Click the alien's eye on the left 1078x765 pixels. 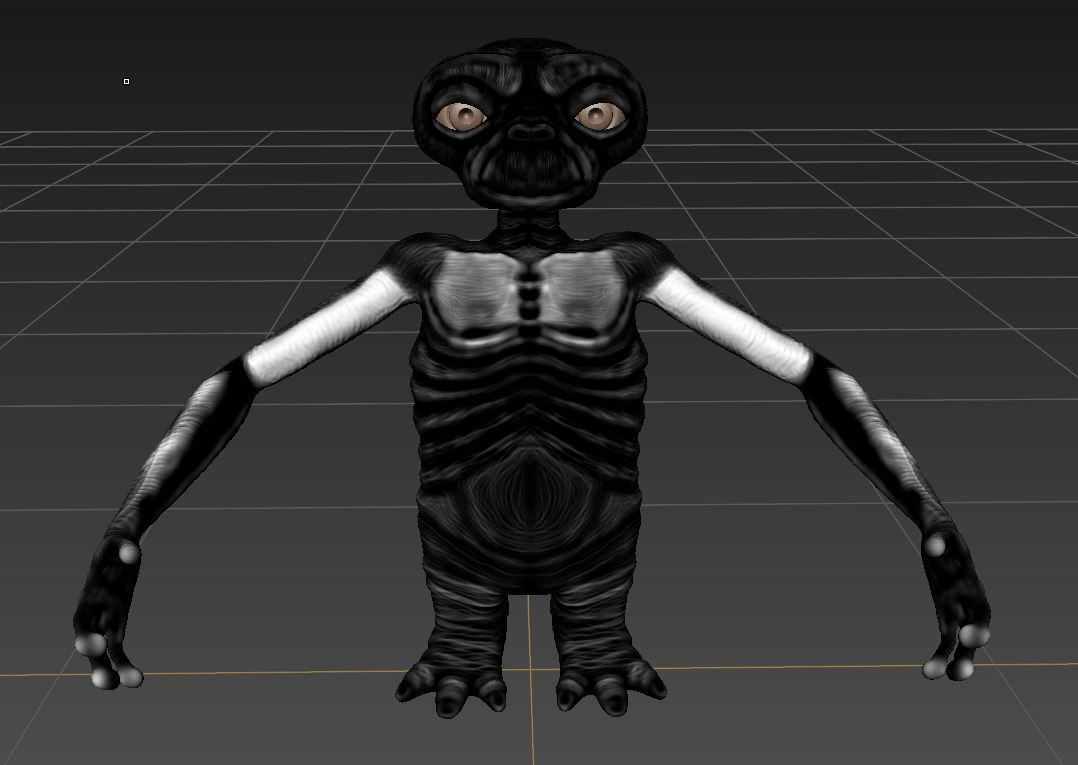coord(461,116)
